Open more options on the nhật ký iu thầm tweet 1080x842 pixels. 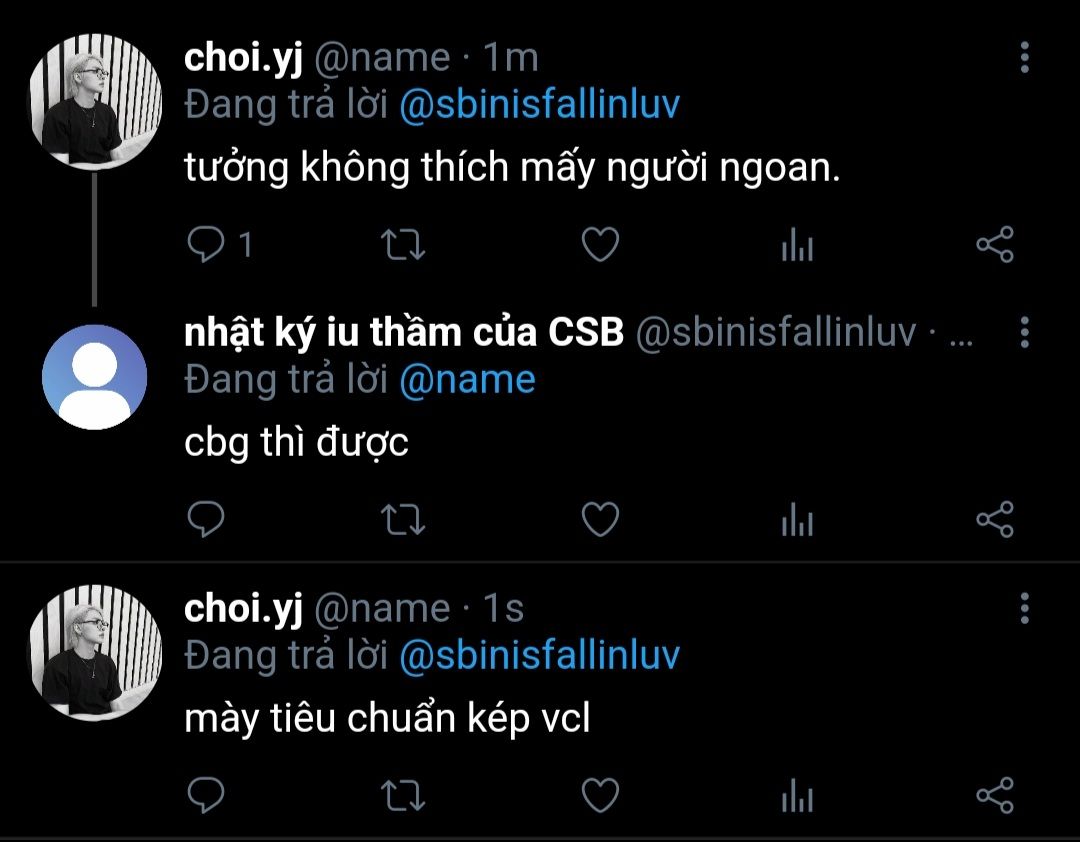[1025, 332]
